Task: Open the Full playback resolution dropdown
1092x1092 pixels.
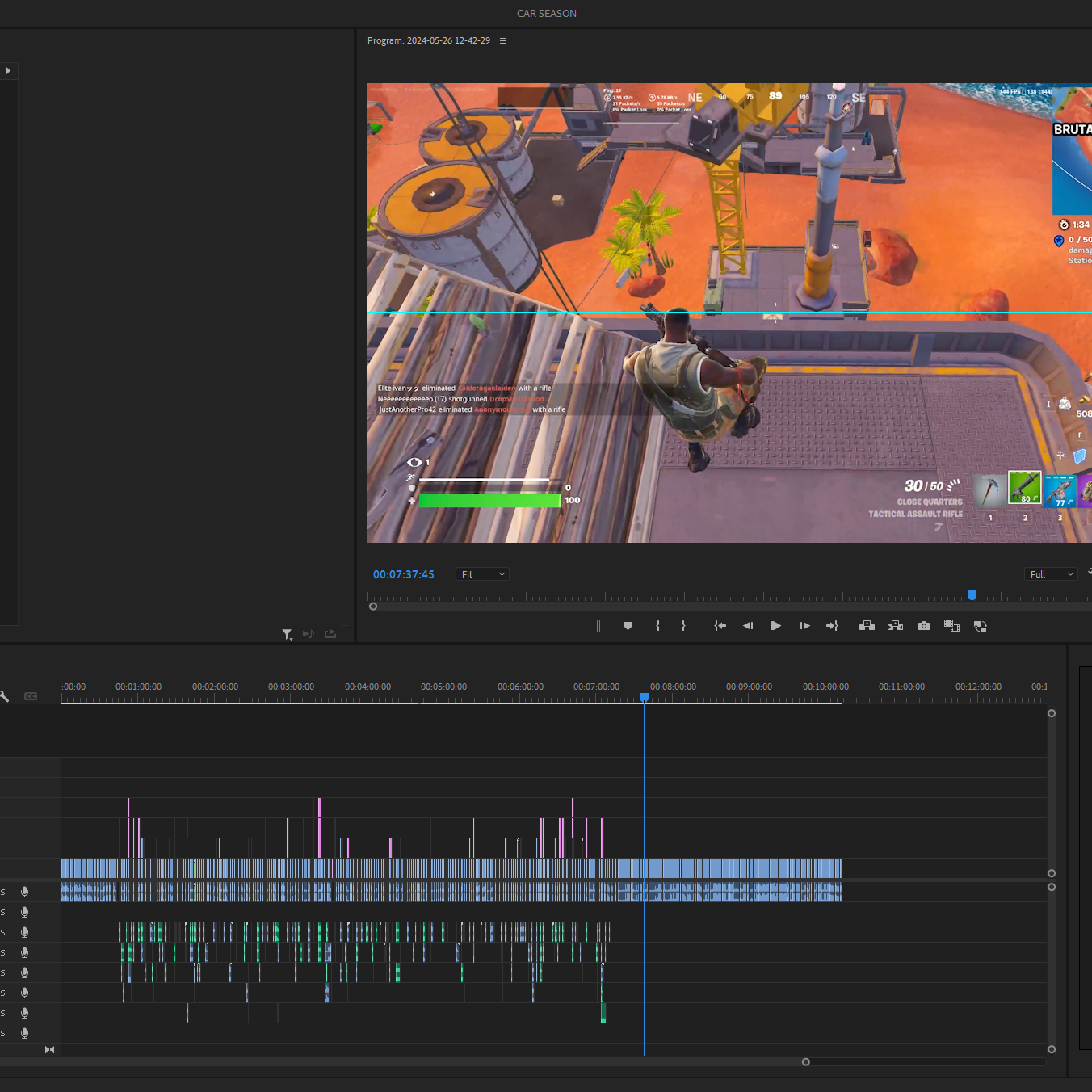Action: click(1051, 574)
